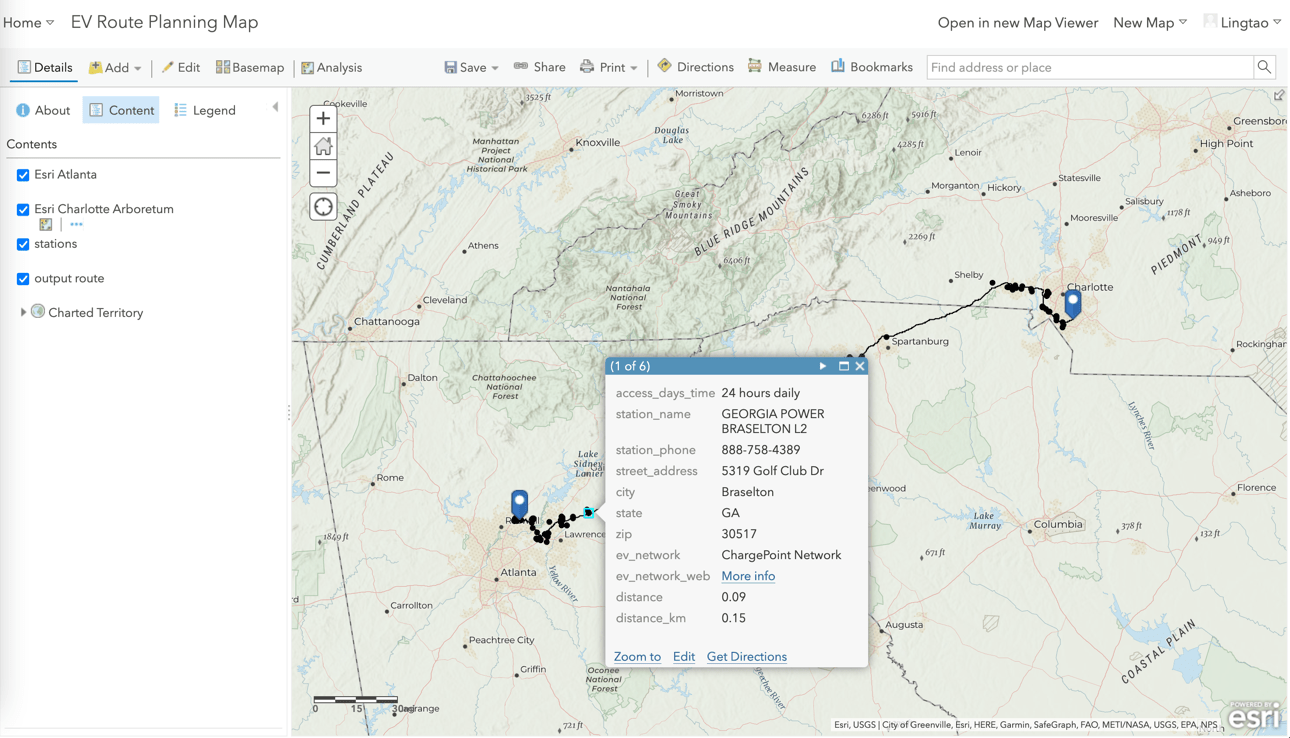The image size is (1290, 738).
Task: Click the 5319 Golf Club Dr value
Action: pos(772,471)
